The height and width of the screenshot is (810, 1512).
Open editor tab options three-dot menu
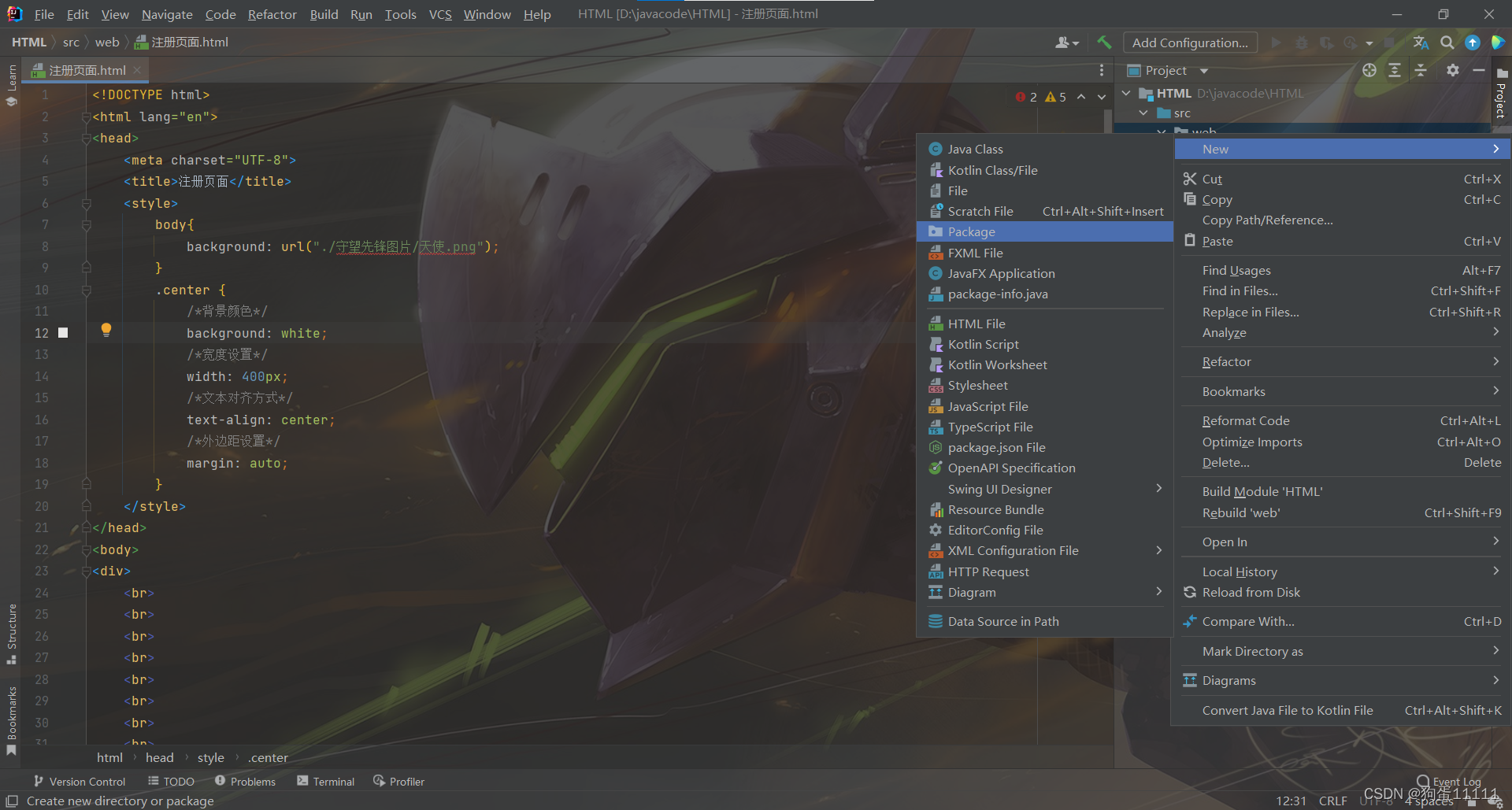pyautogui.click(x=1102, y=70)
